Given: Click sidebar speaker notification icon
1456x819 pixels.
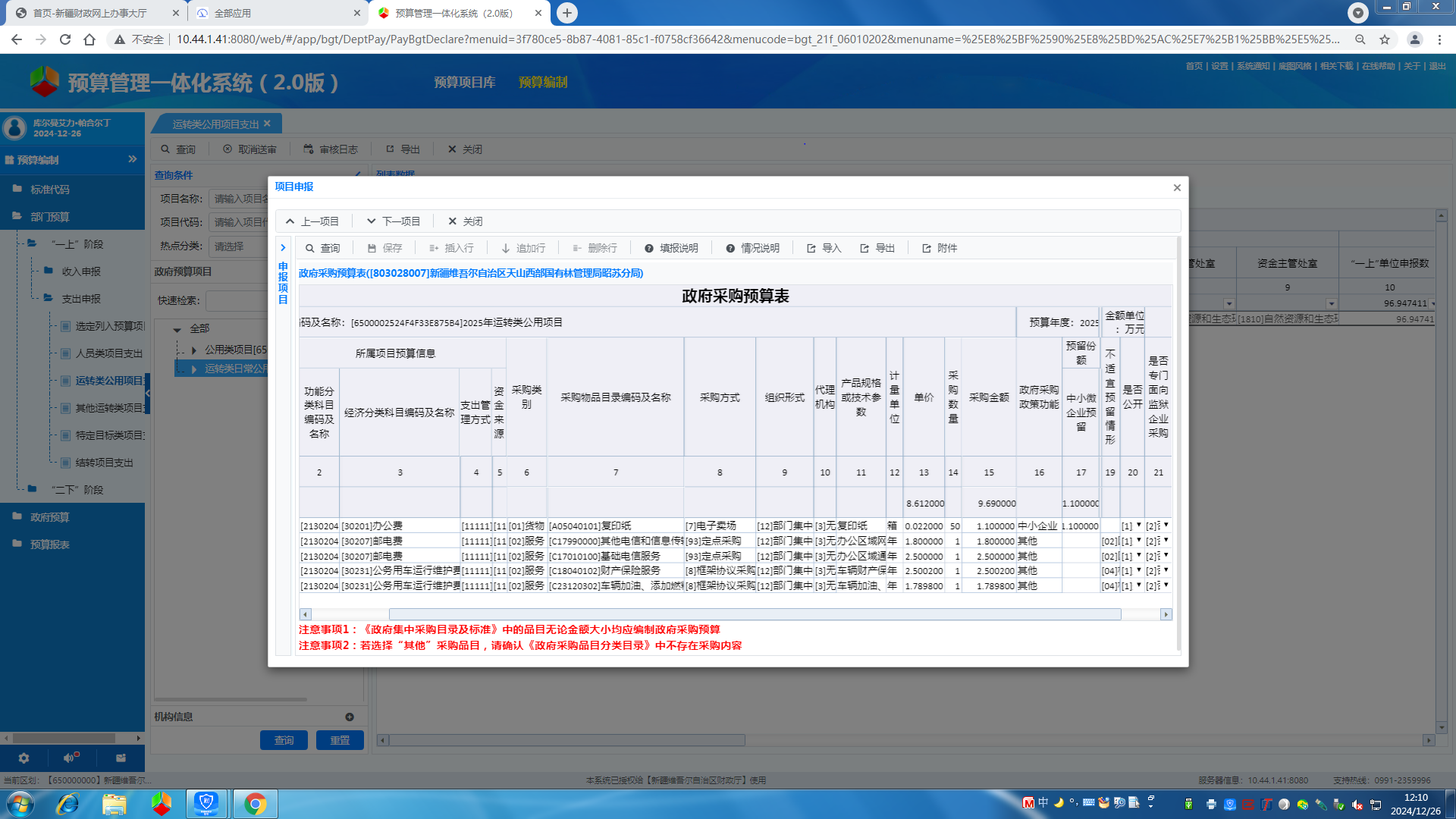Looking at the screenshot, I should [71, 758].
